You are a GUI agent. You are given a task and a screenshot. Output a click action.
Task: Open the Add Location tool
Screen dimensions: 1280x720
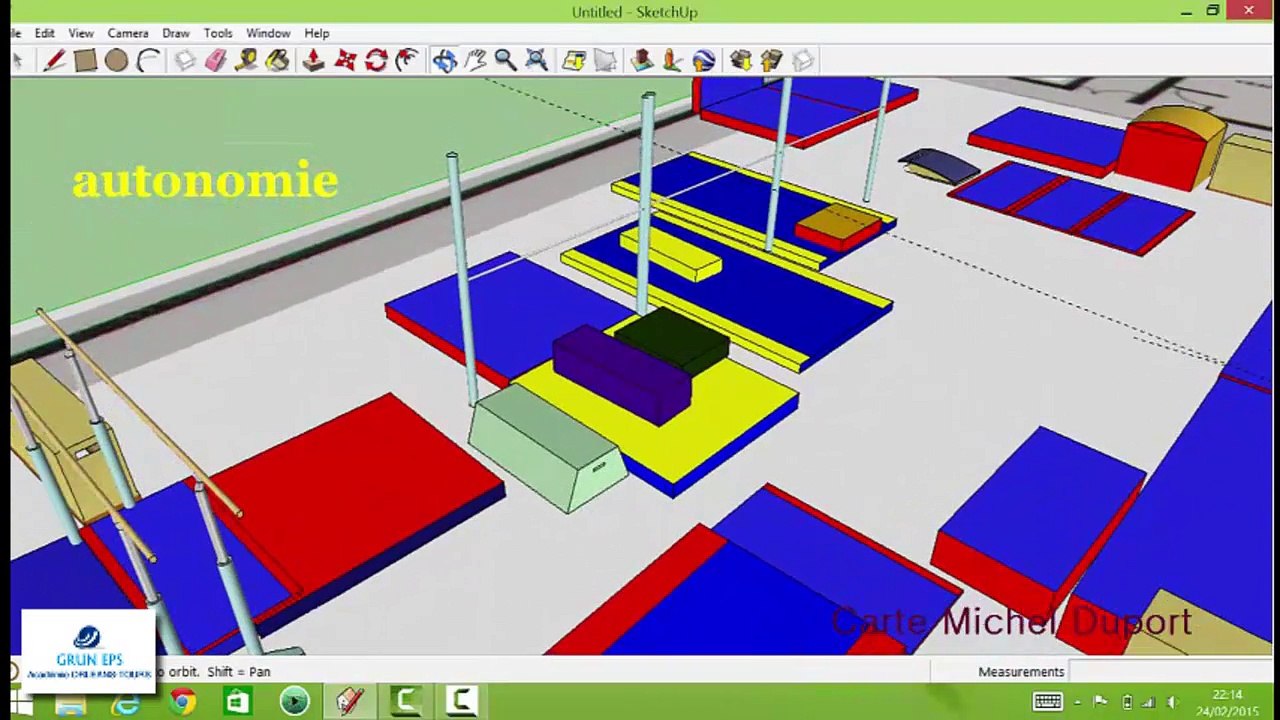point(574,61)
